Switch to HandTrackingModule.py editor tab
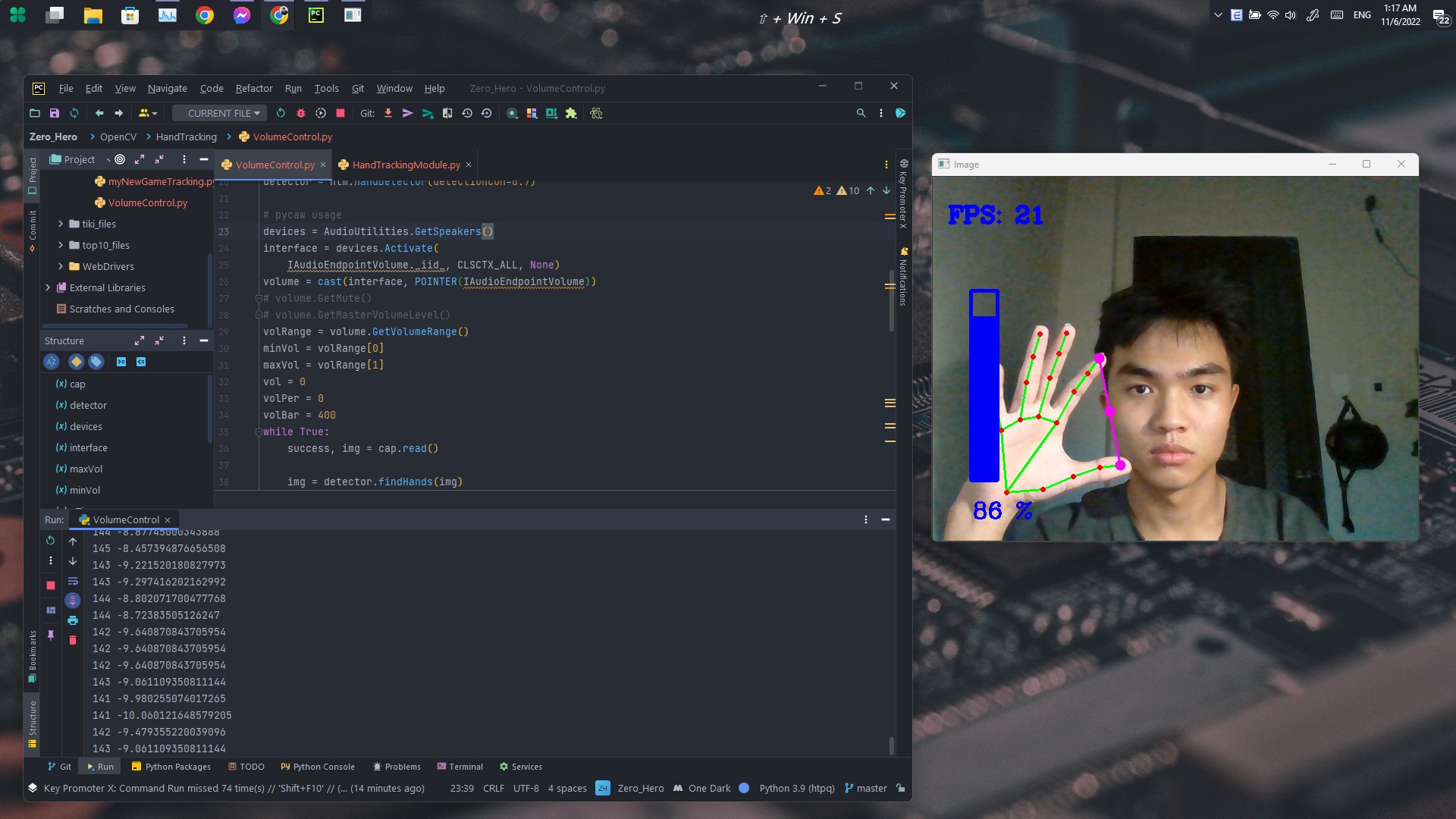Viewport: 1456px width, 819px height. click(x=406, y=165)
